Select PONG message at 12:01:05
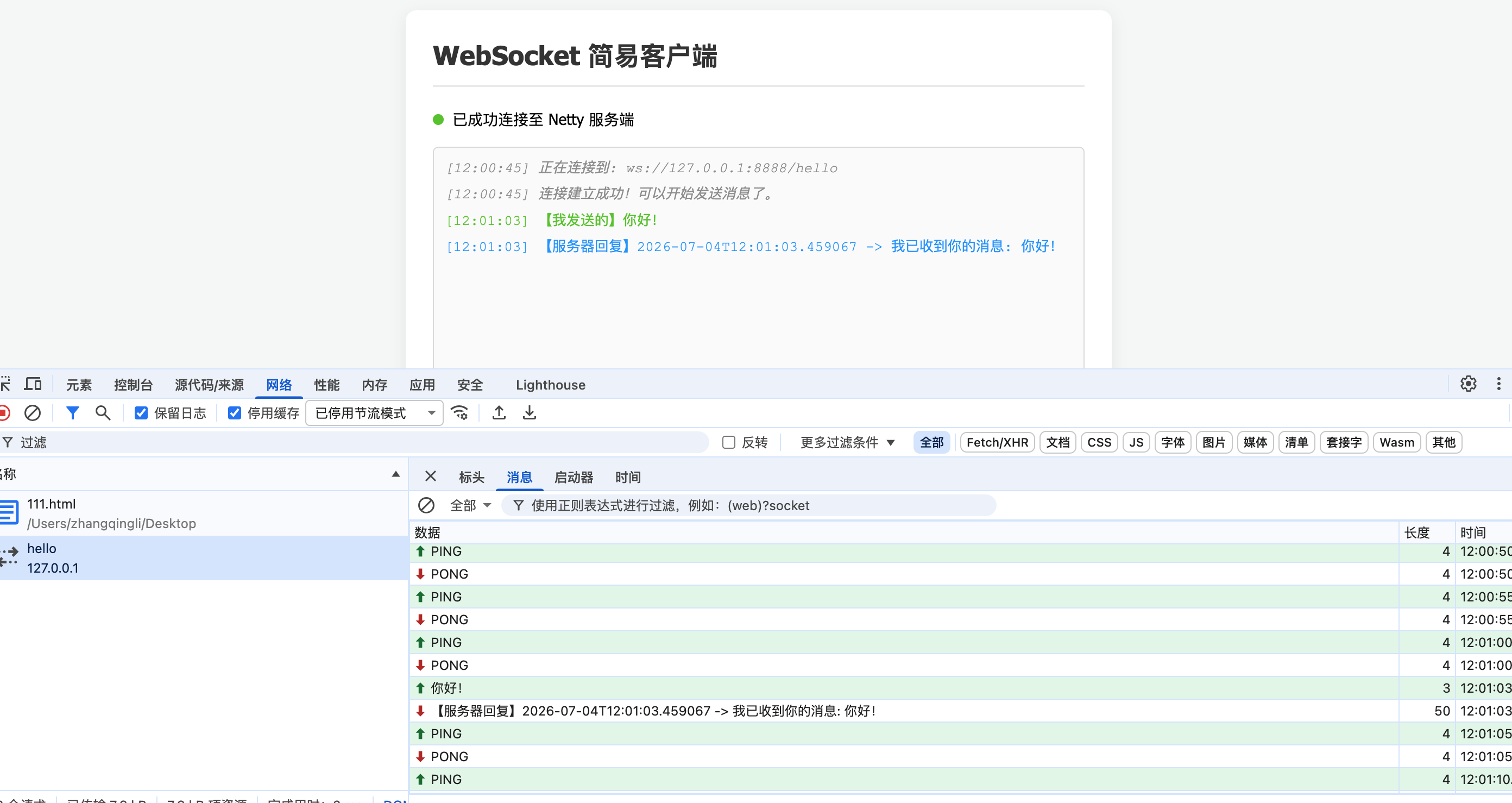This screenshot has height=803, width=1512. coord(960,756)
